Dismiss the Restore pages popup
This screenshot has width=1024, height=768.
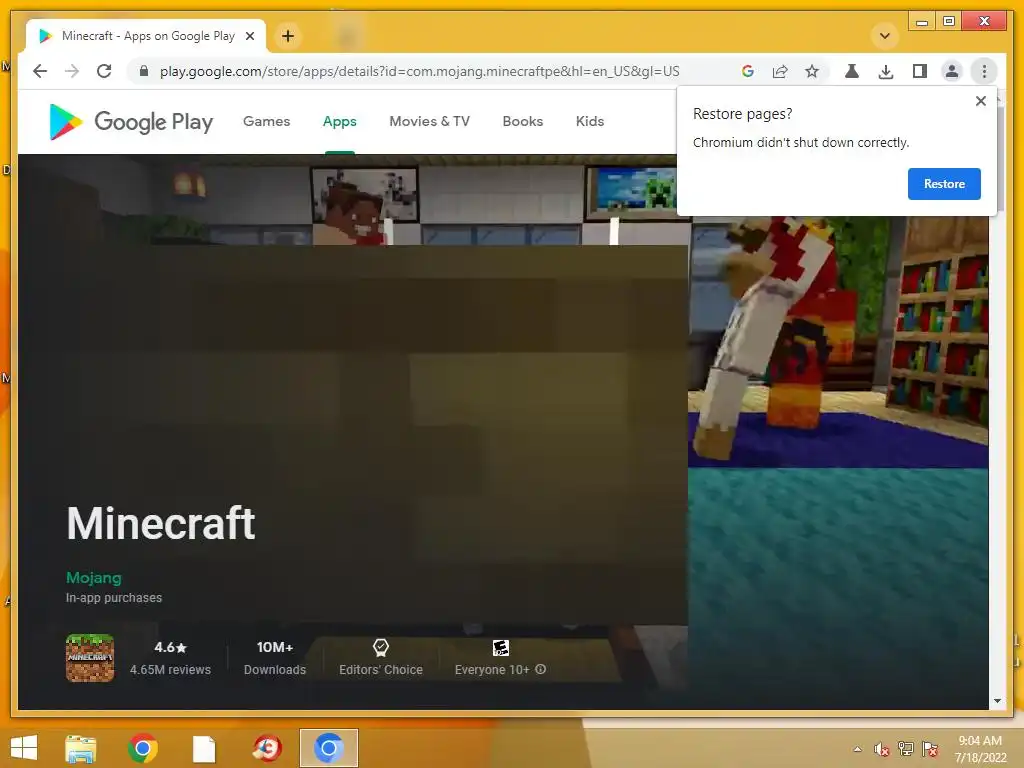point(980,101)
